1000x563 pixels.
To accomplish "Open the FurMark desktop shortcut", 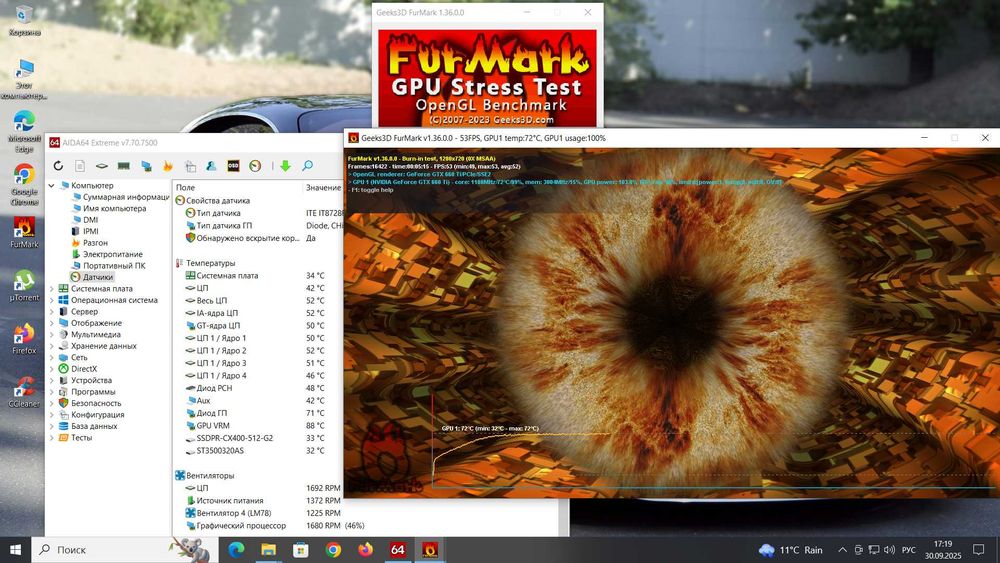I will pos(24,232).
